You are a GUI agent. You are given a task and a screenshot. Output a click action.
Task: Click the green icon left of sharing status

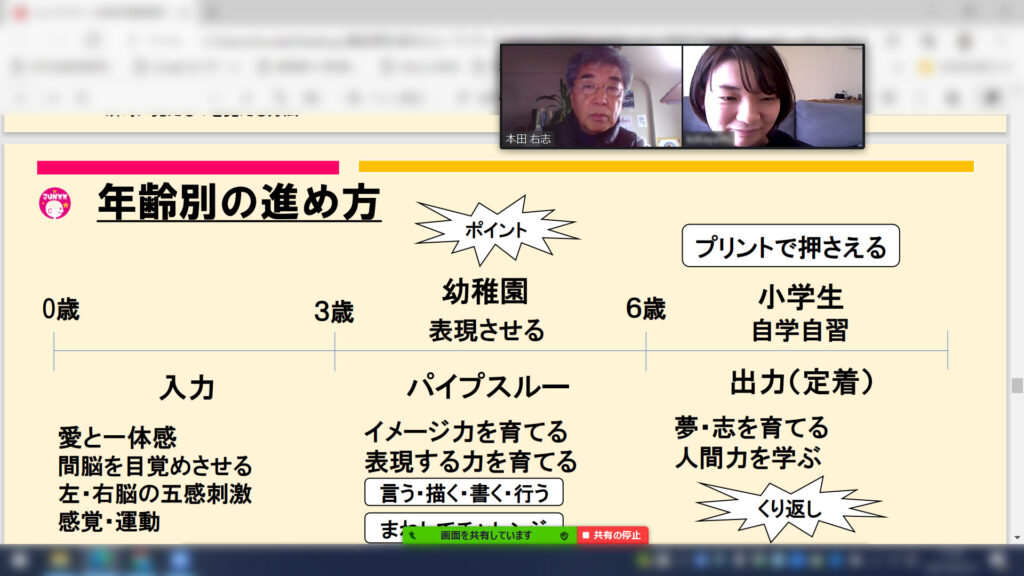click(x=412, y=536)
